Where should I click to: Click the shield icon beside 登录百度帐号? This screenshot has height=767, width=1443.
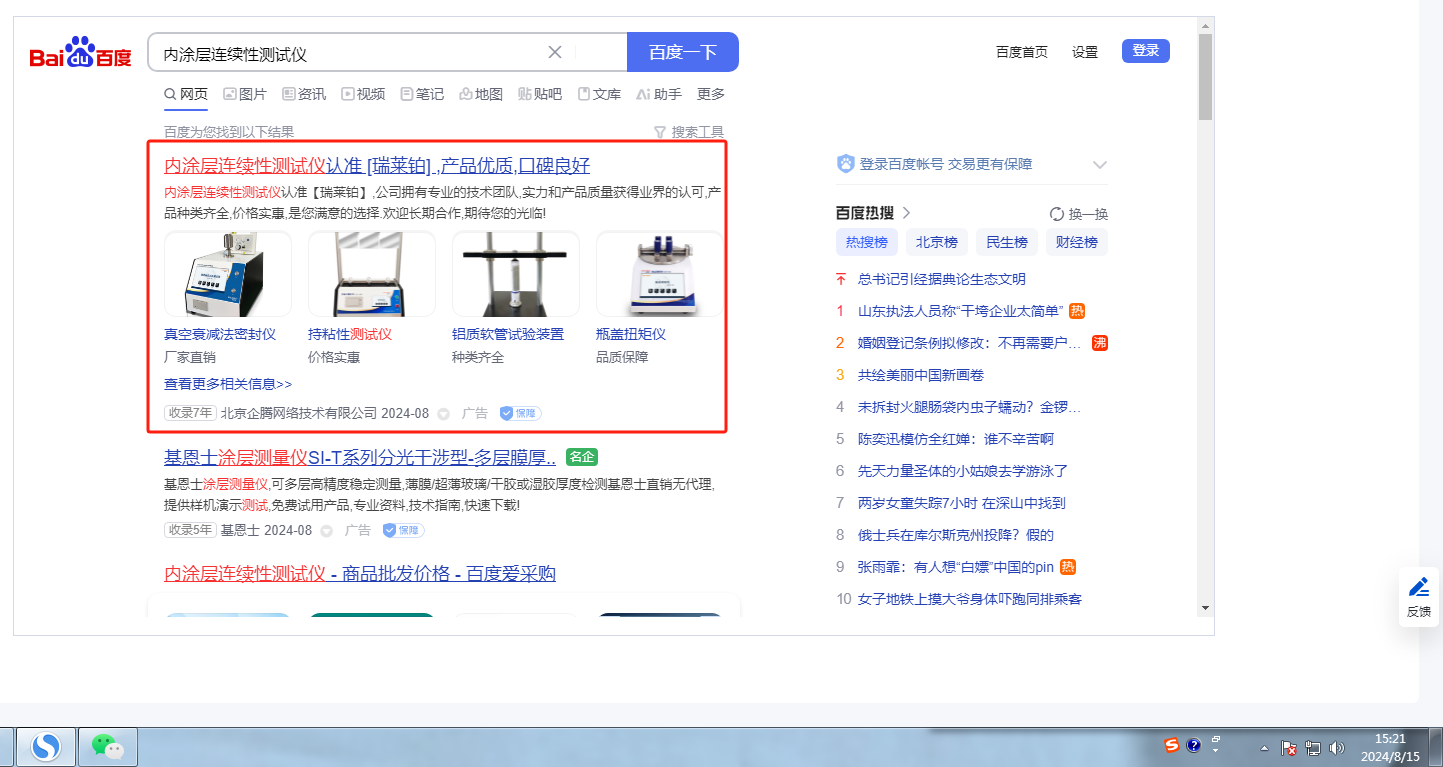tap(845, 164)
